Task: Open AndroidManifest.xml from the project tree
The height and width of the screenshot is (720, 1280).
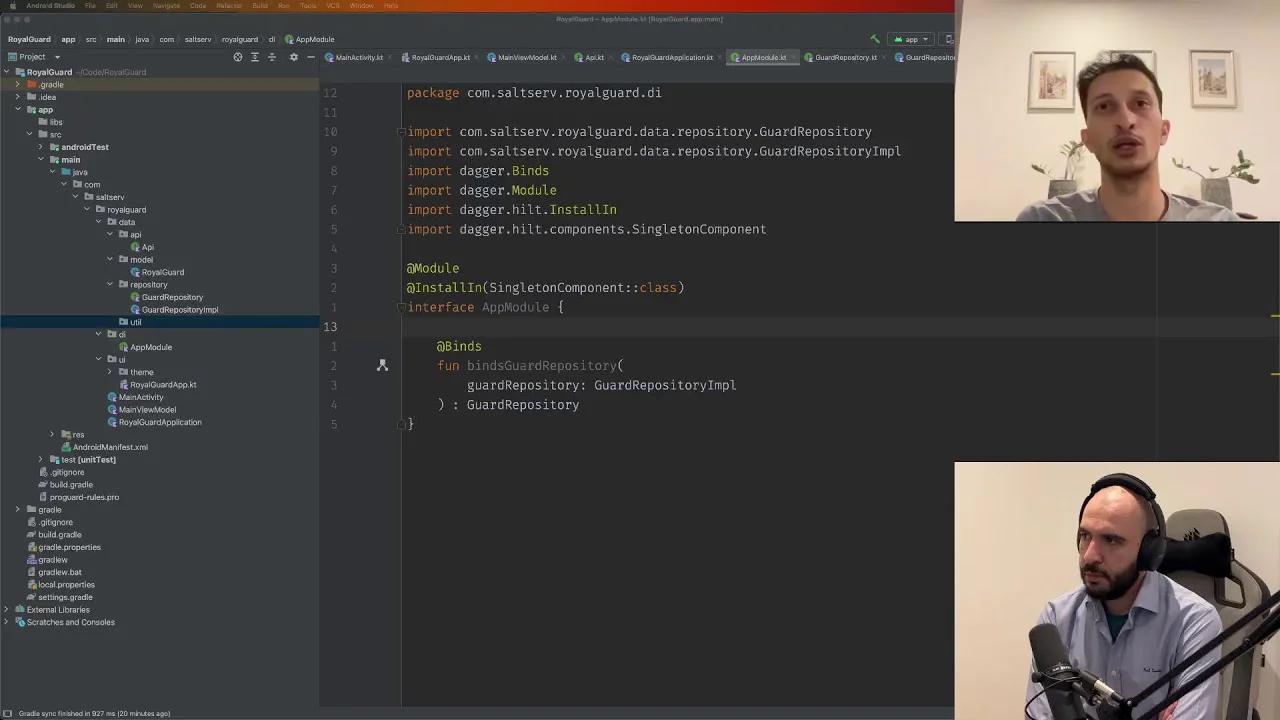Action: pyautogui.click(x=111, y=446)
